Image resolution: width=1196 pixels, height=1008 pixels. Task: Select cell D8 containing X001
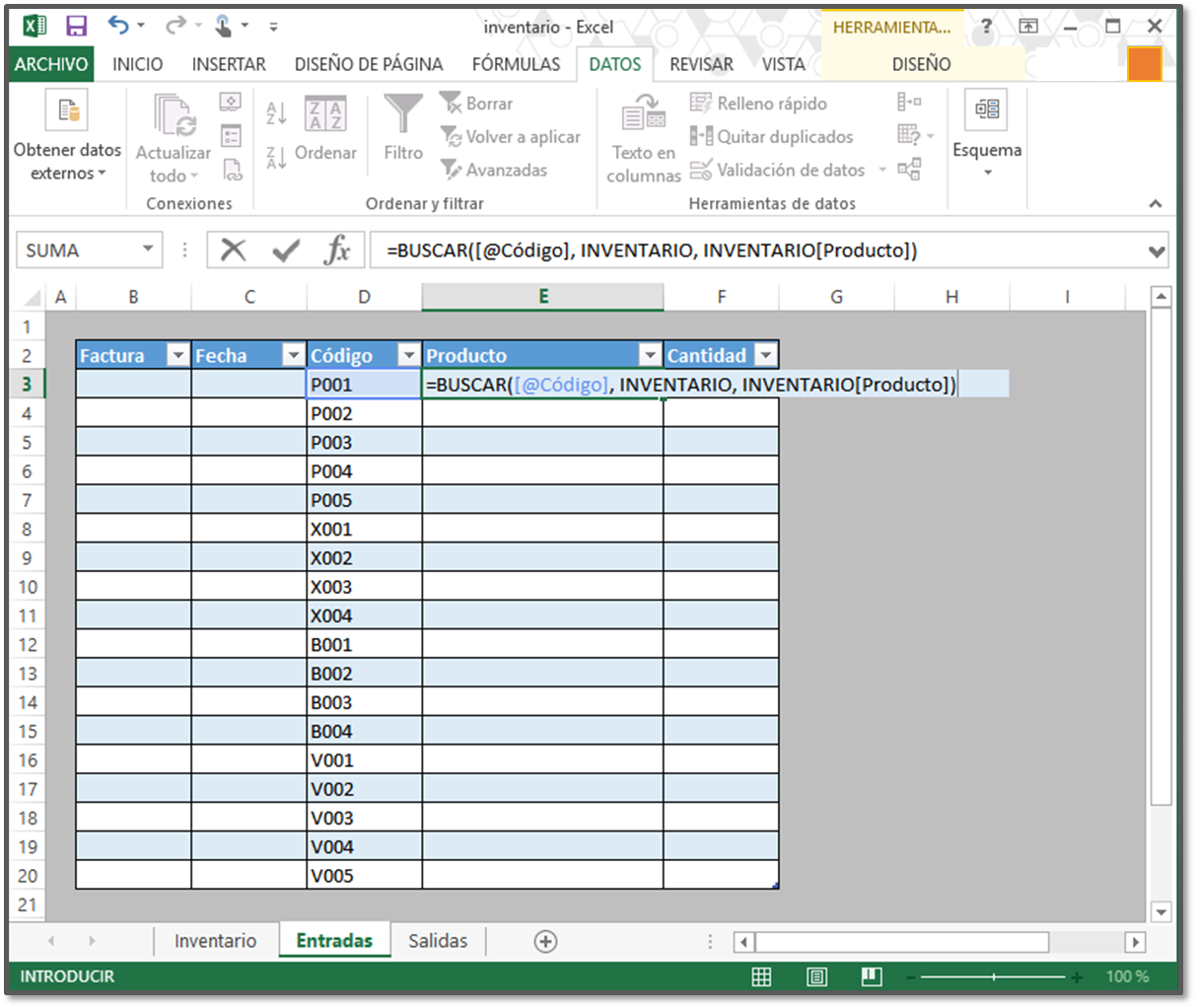364,530
